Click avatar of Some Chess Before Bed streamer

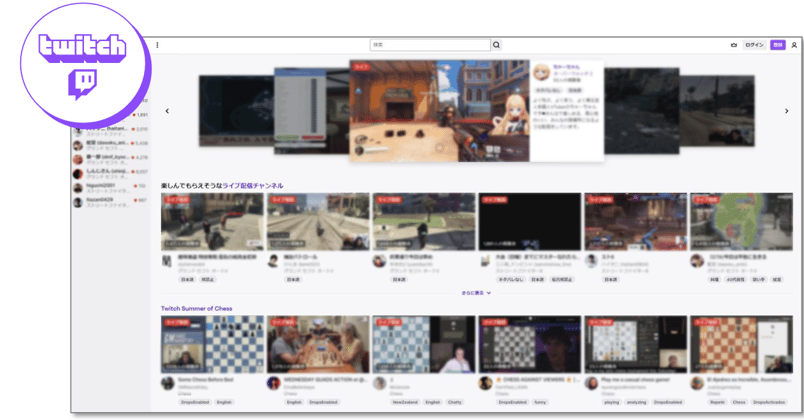pos(168,383)
